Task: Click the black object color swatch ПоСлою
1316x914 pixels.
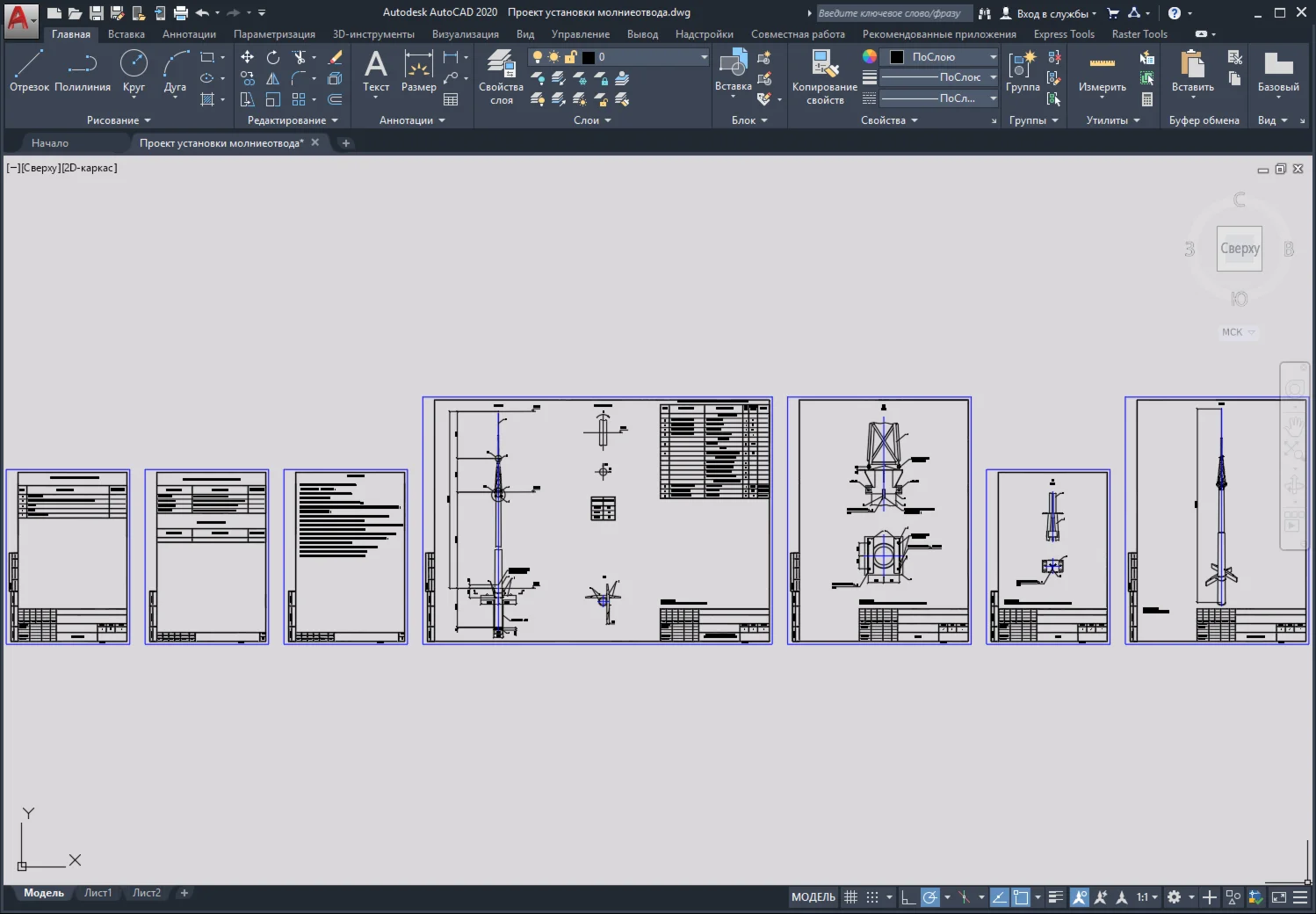Action: (897, 57)
